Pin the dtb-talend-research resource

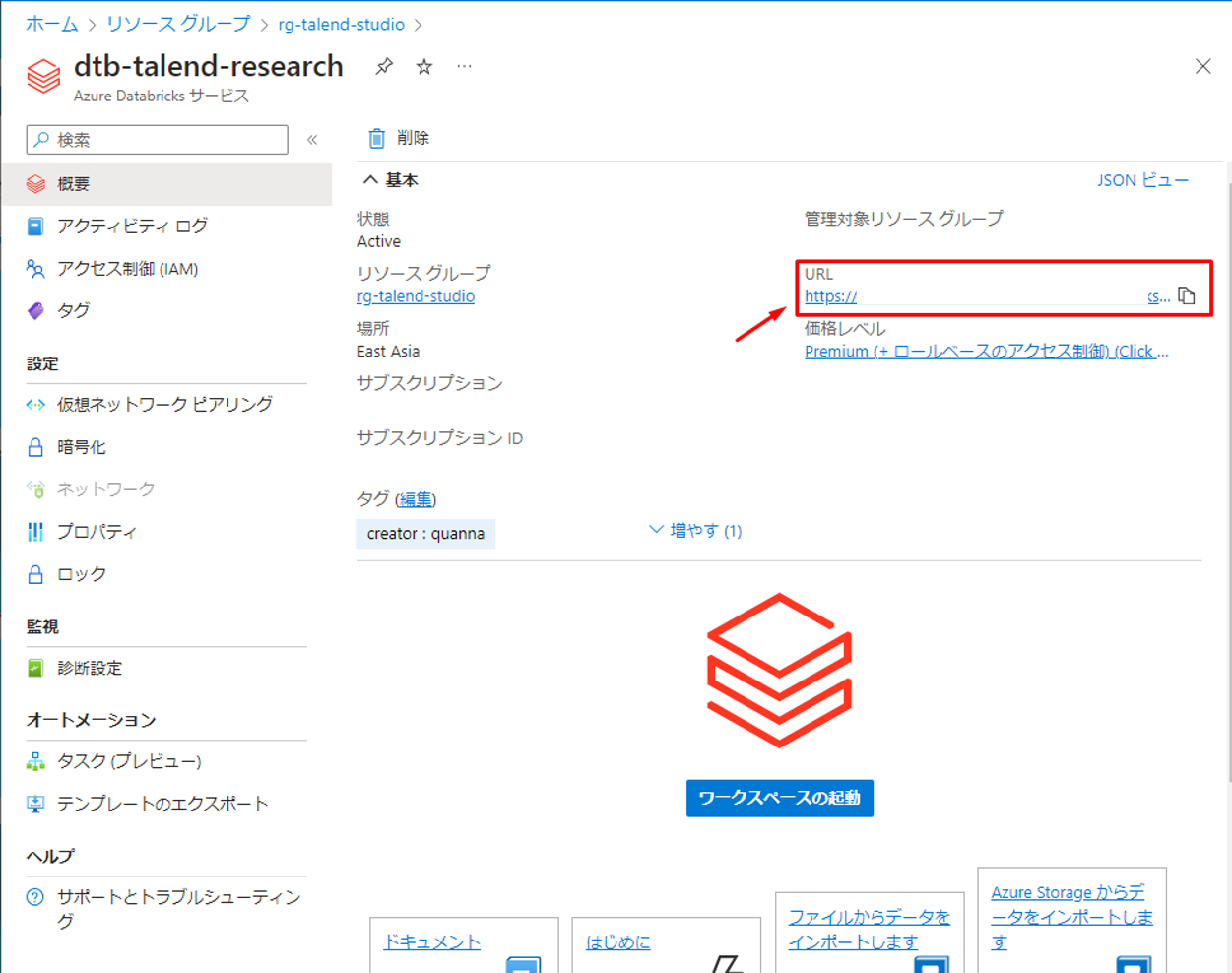coord(384,66)
